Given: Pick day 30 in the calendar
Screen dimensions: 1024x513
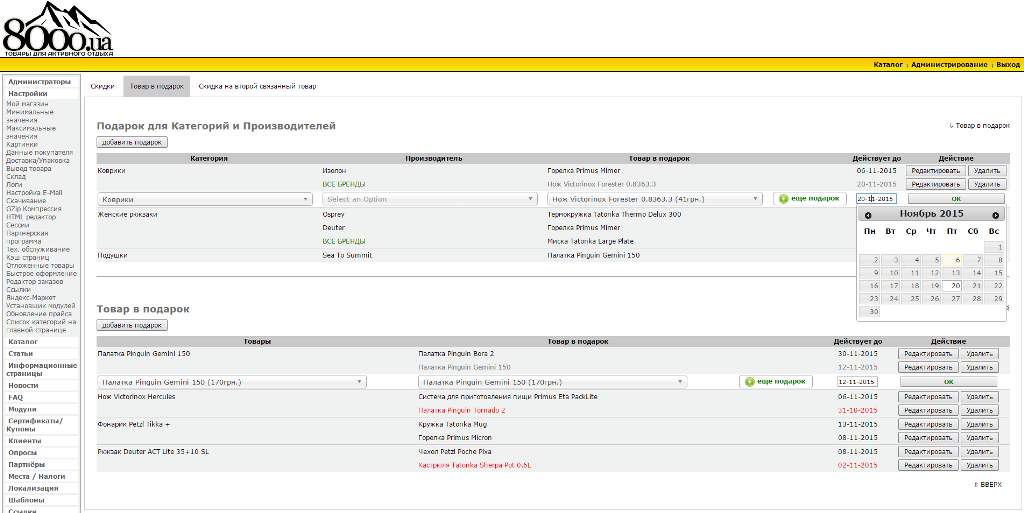Looking at the screenshot, I should click(x=870, y=312).
